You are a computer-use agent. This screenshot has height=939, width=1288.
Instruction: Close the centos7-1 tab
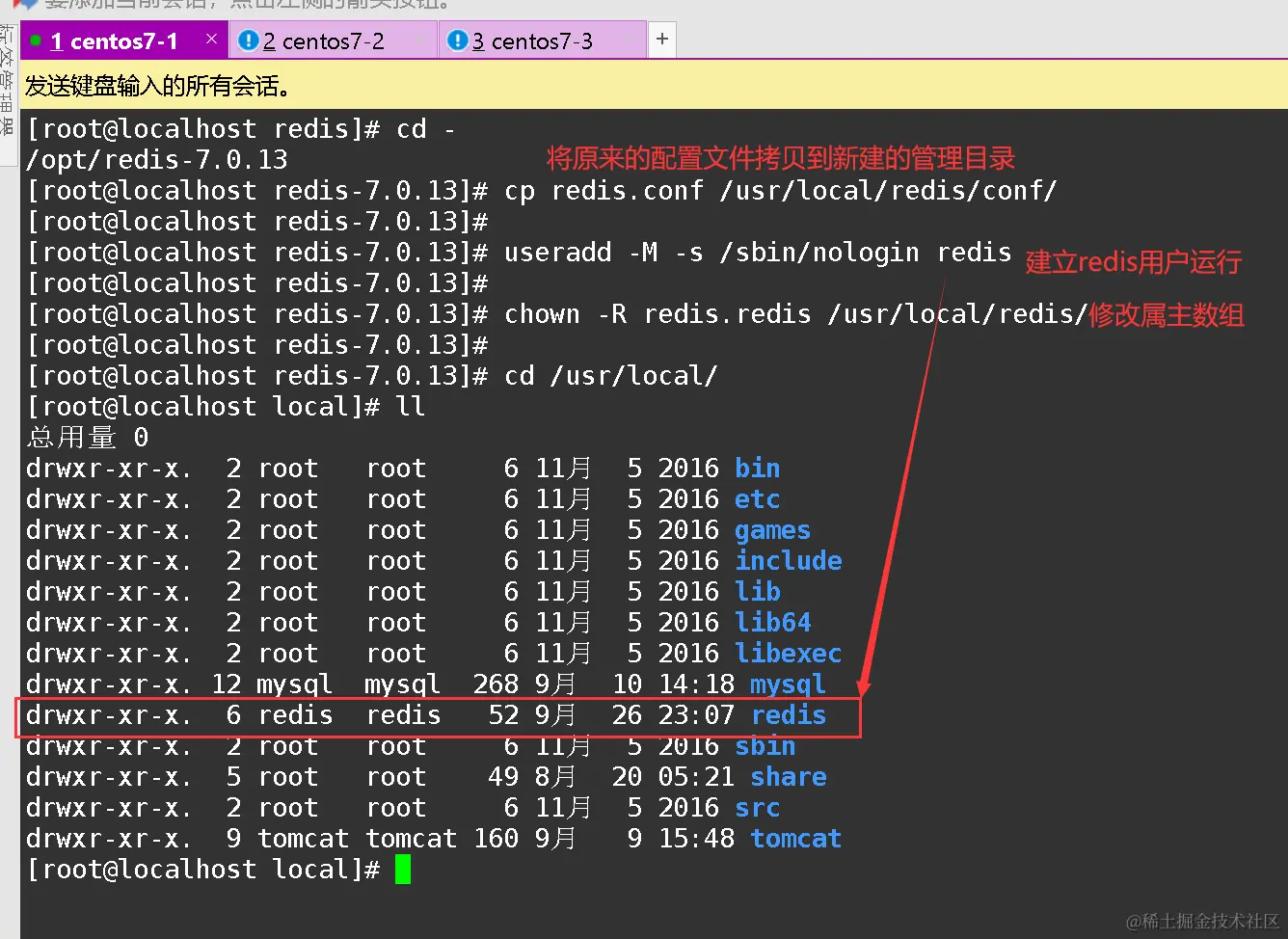click(211, 40)
